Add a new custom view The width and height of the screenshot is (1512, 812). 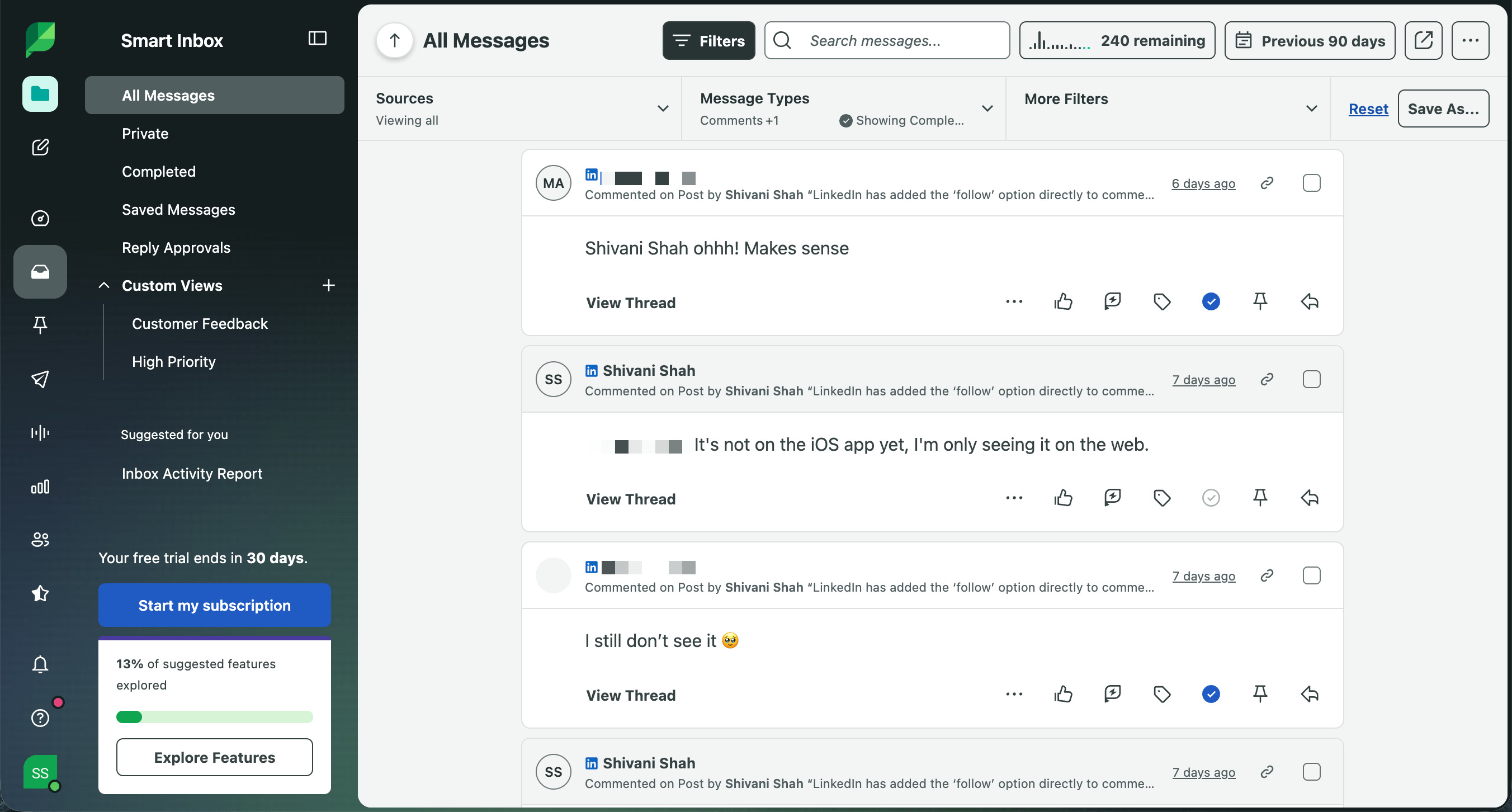[329, 285]
